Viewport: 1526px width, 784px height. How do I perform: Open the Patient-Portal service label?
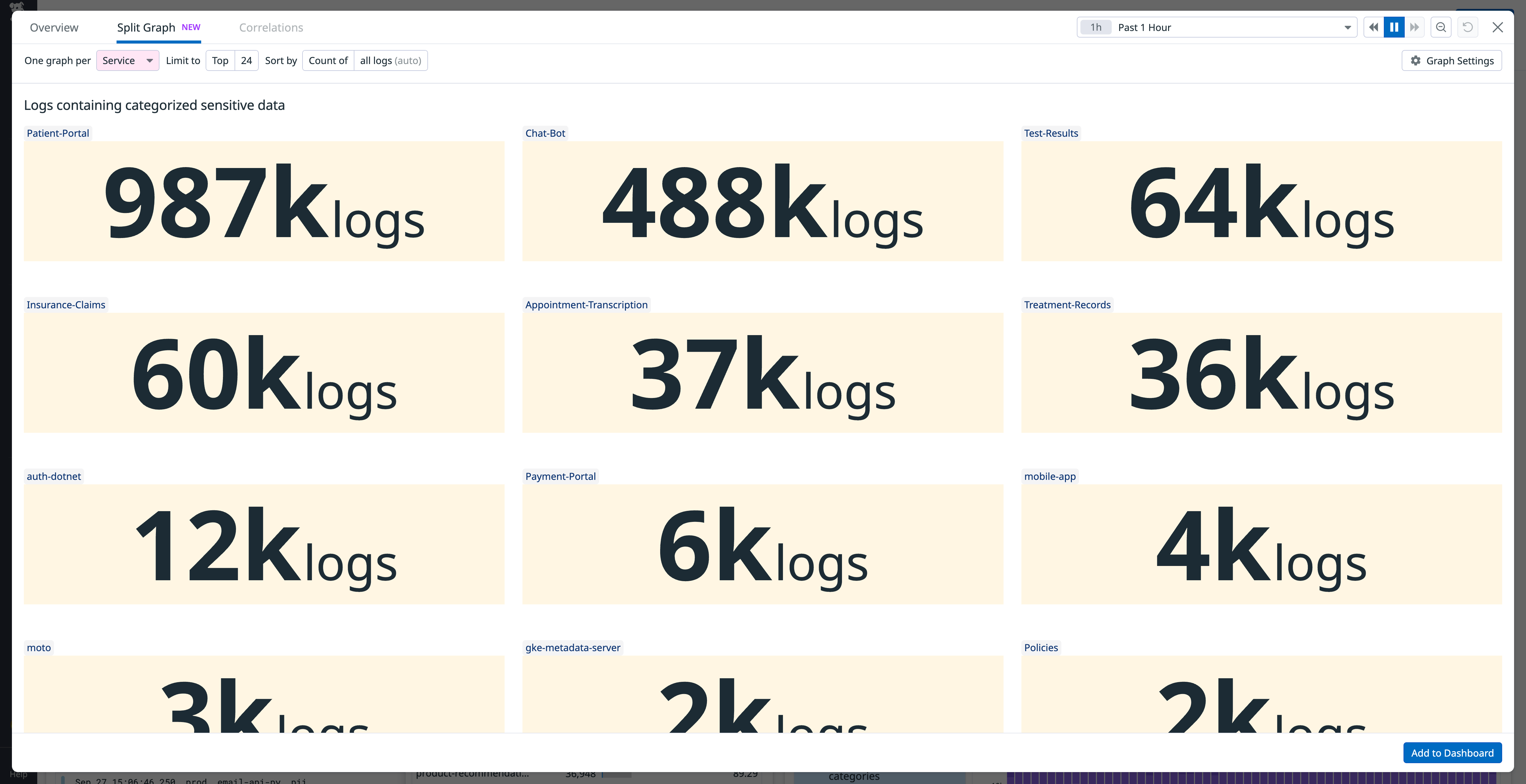[58, 133]
